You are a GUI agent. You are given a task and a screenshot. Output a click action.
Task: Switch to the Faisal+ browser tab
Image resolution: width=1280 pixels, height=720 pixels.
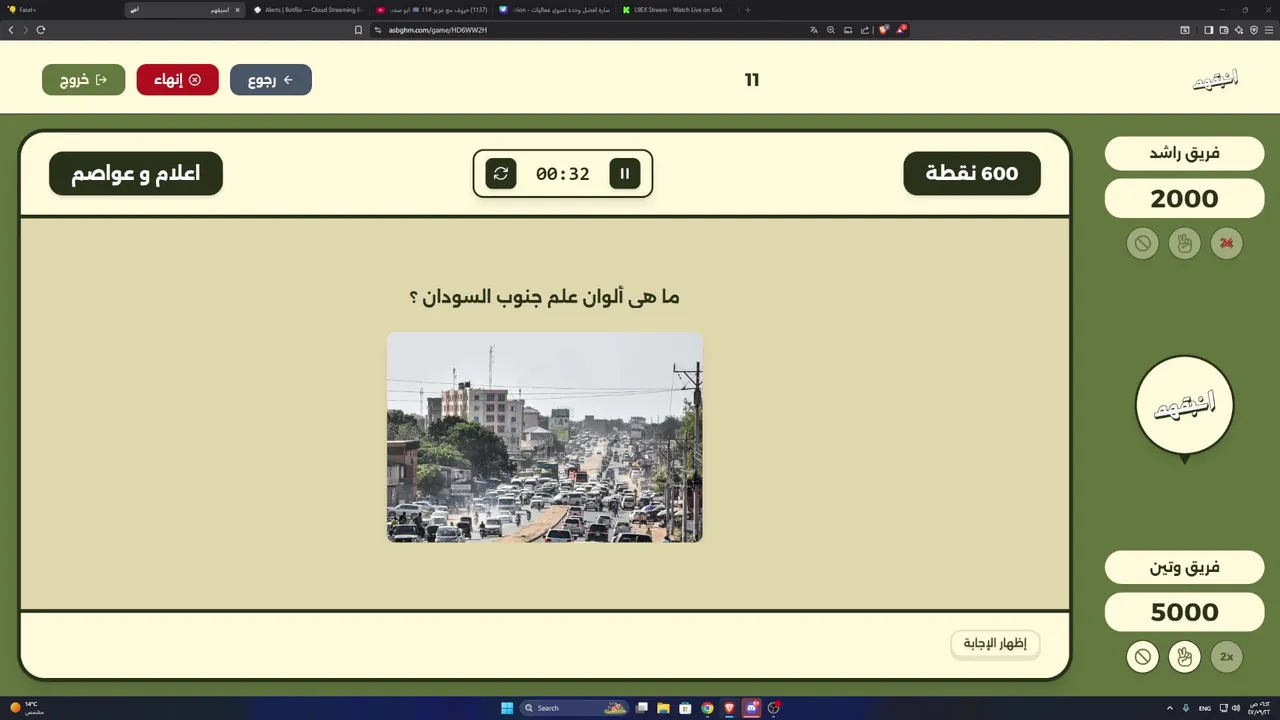point(60,10)
